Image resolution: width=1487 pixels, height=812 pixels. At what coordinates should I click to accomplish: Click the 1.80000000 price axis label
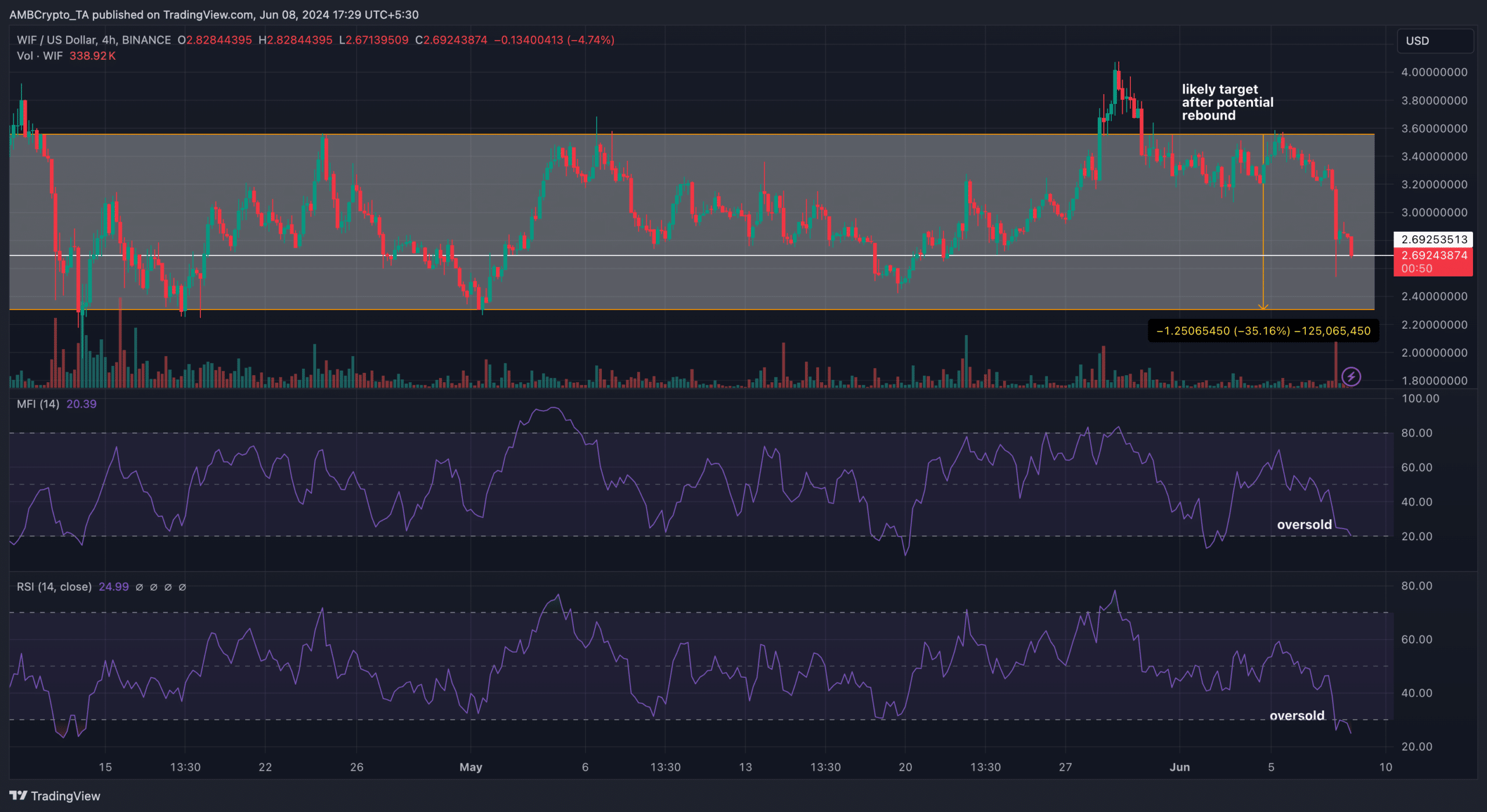pyautogui.click(x=1434, y=381)
